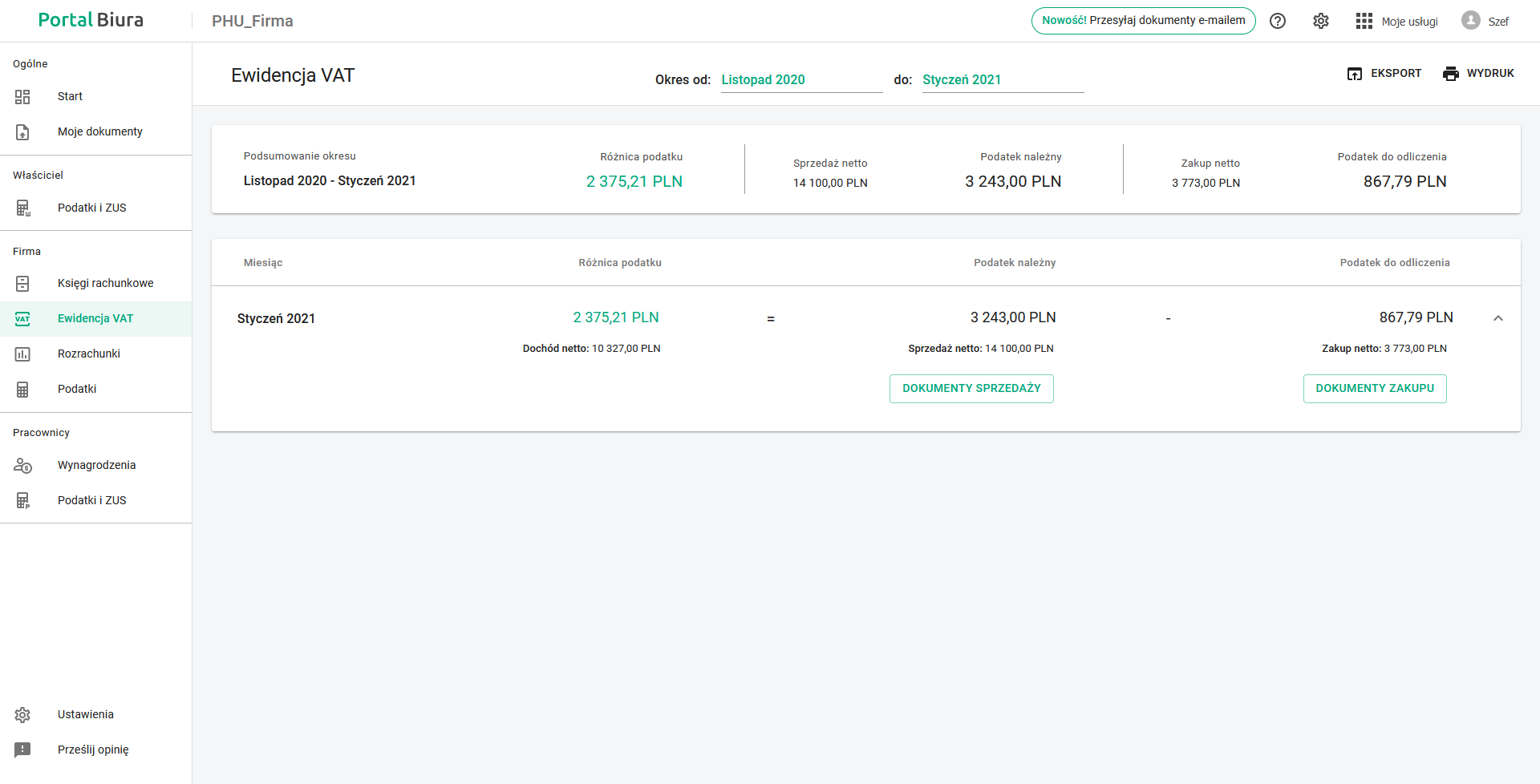Viewport: 1540px width, 784px height.
Task: Open the start period Listopad 2020 selector
Action: coord(800,80)
